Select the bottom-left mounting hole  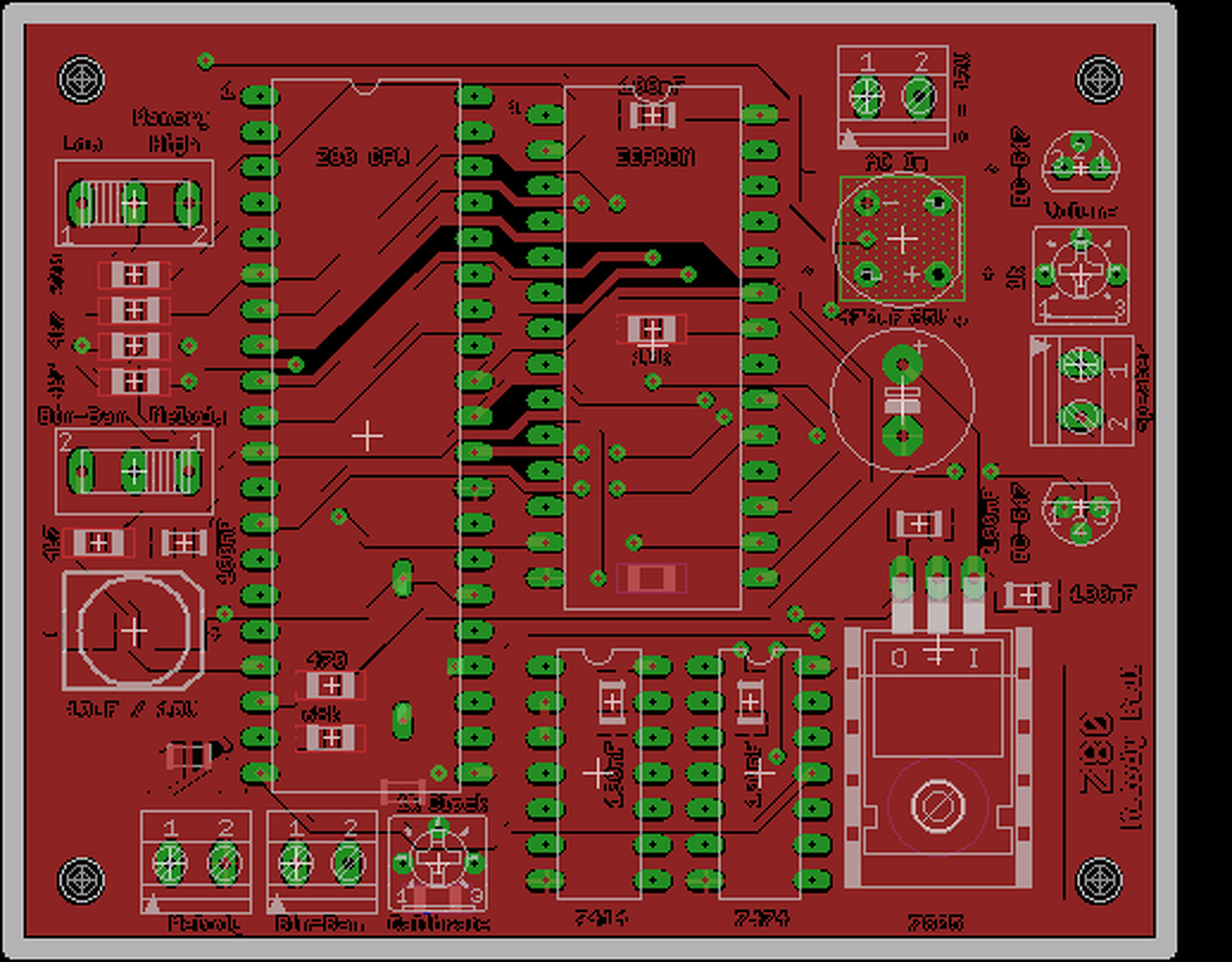tap(81, 879)
